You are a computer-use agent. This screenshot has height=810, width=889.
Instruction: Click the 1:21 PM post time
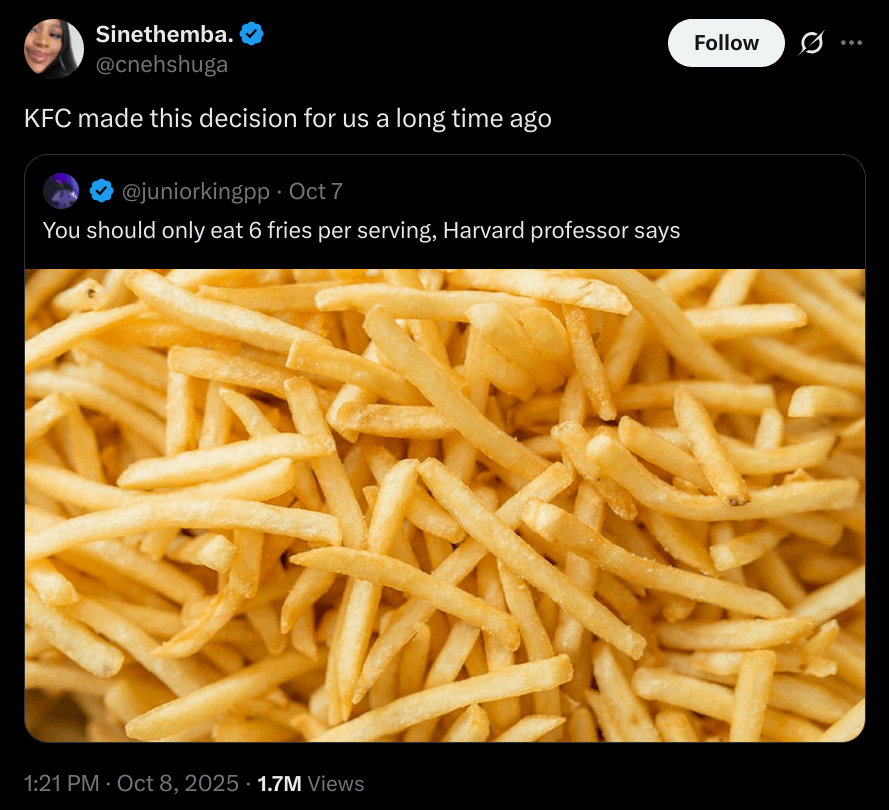(61, 783)
